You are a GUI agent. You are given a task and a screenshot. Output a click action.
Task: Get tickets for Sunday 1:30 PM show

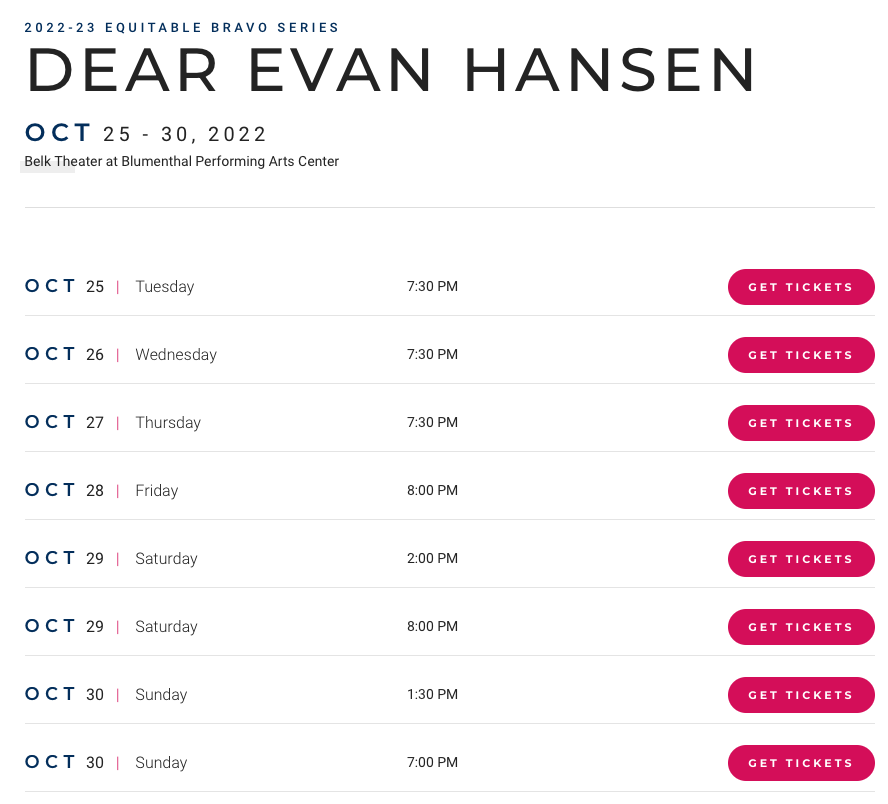[x=801, y=695]
